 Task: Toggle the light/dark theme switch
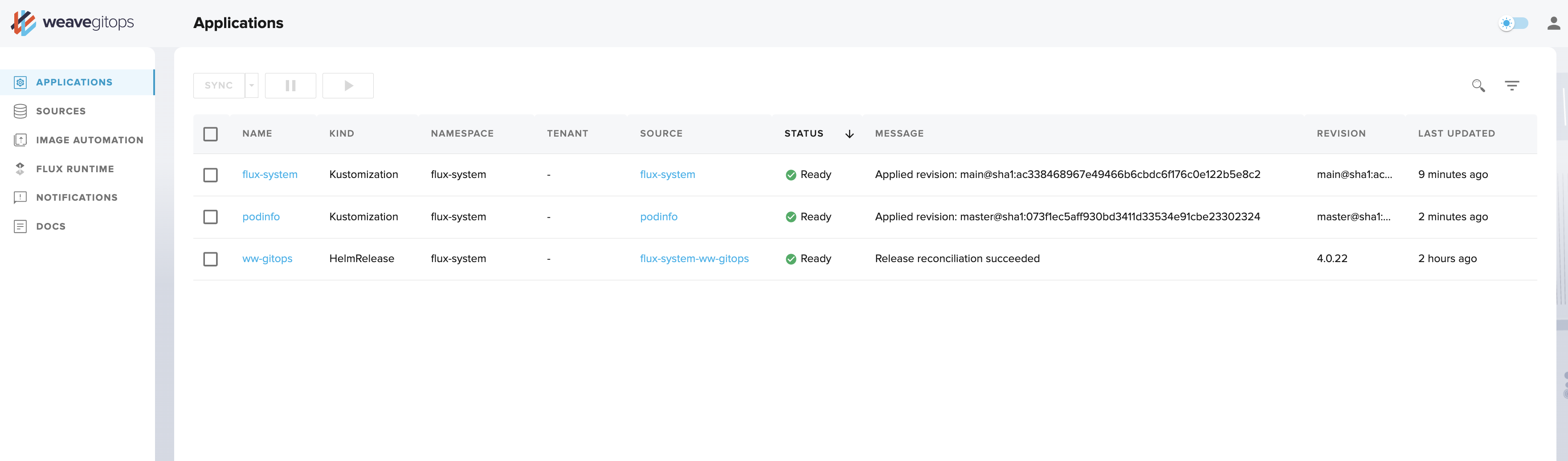click(x=1513, y=23)
